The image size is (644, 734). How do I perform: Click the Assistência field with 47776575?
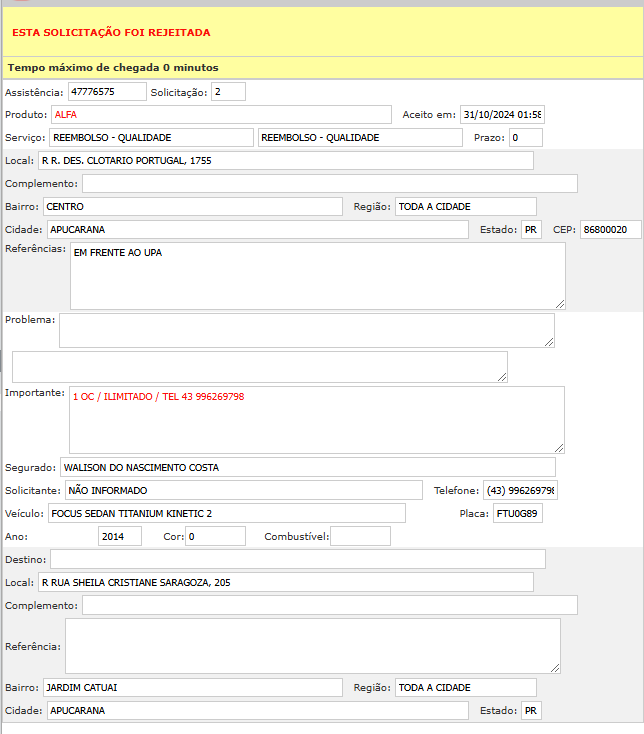point(107,92)
